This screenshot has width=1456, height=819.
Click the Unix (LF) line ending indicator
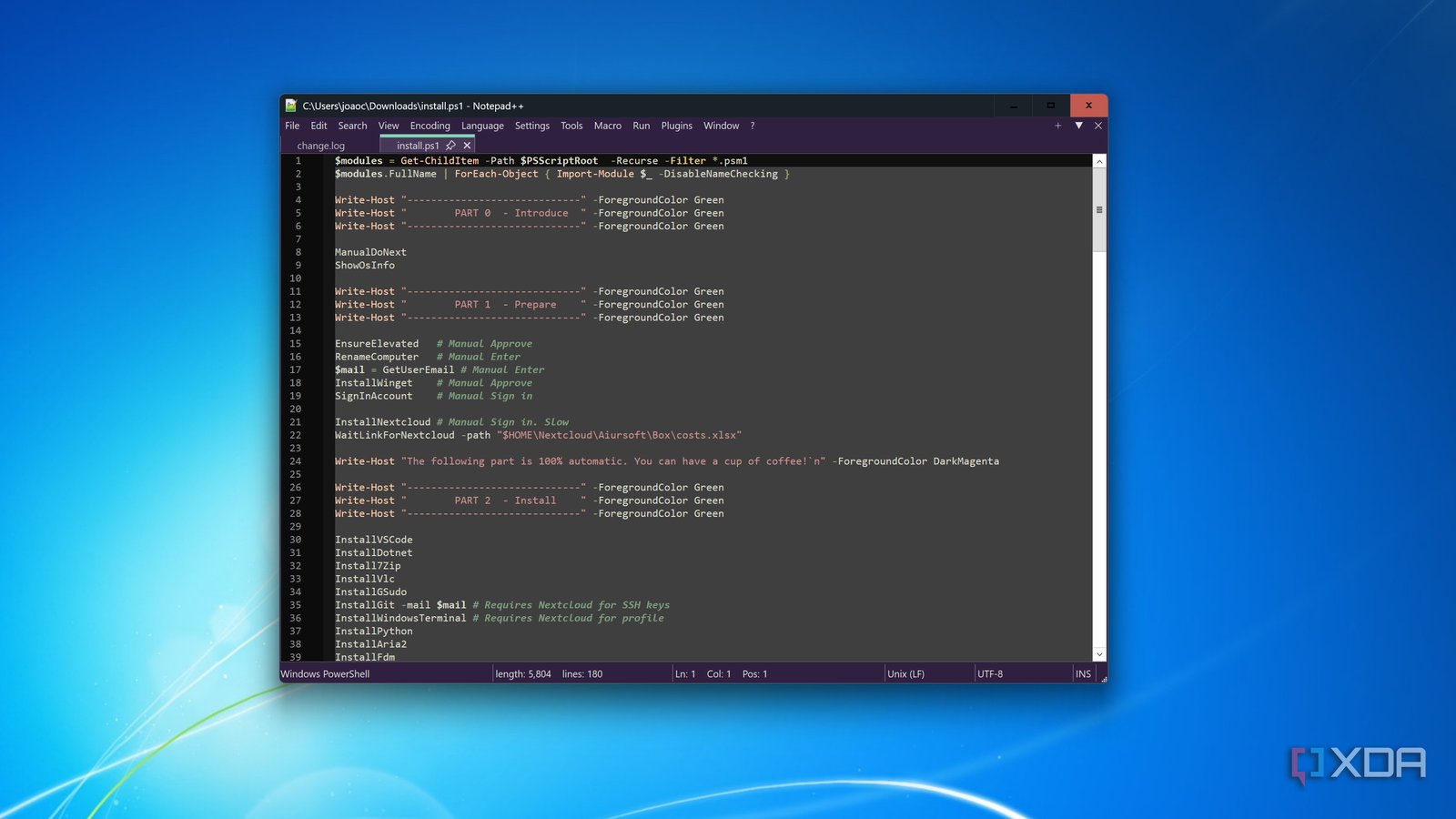pos(905,674)
